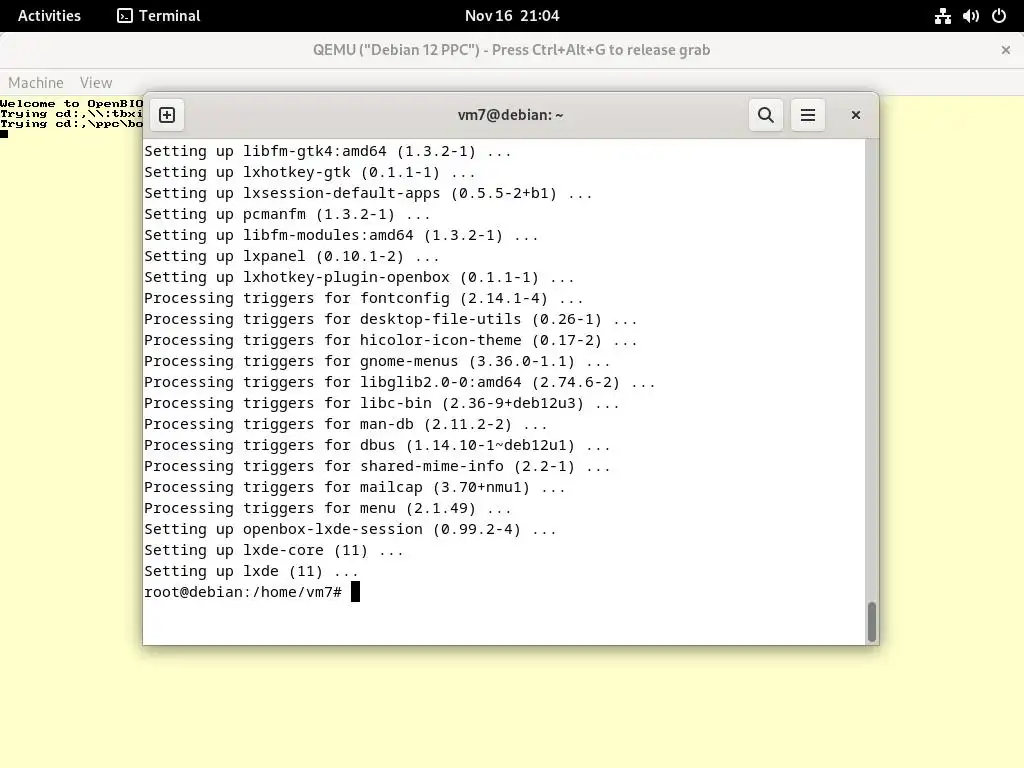Click the volume speaker icon
1024x768 pixels.
click(x=970, y=16)
